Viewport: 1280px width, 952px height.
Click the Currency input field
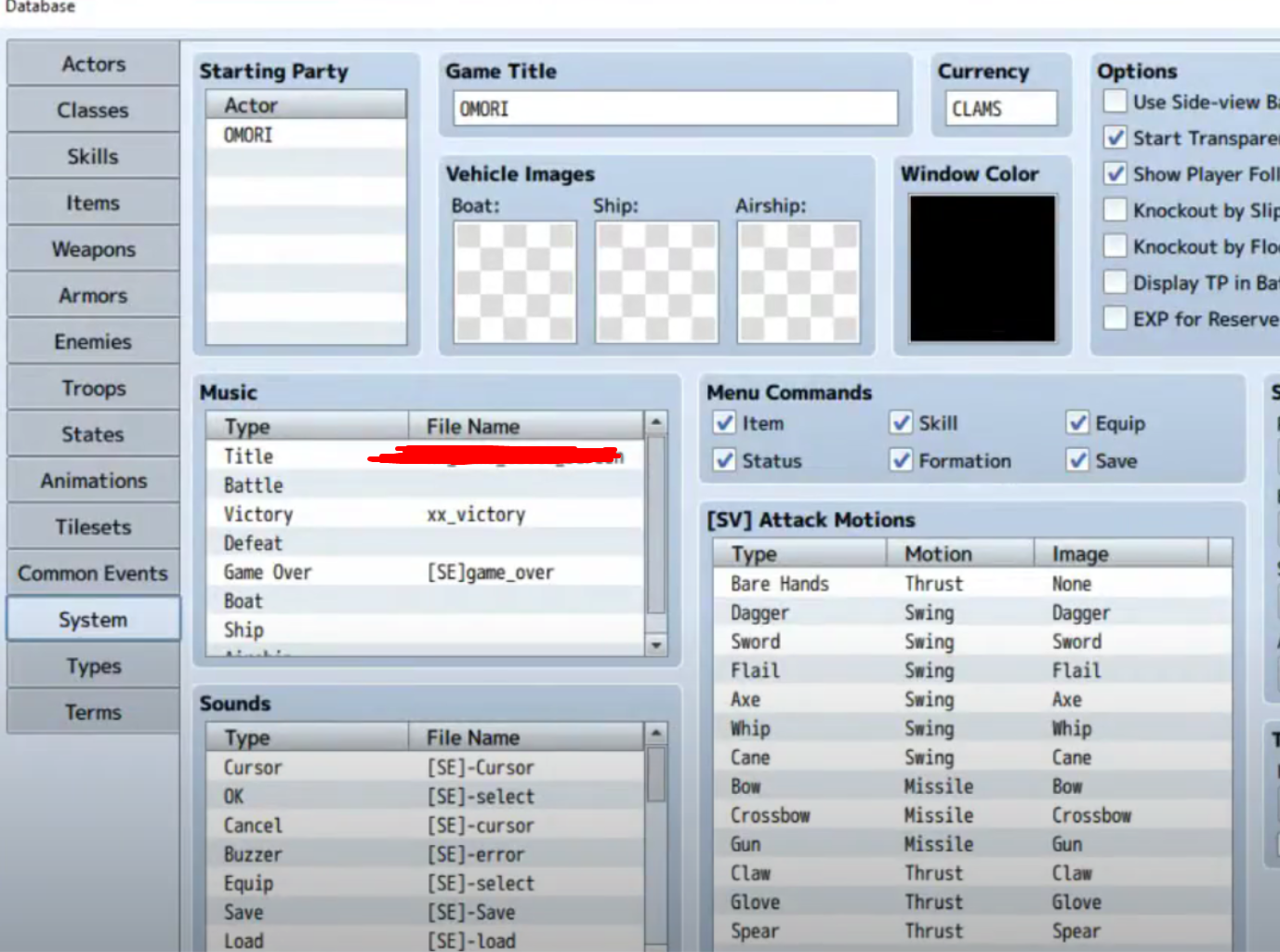(1001, 109)
